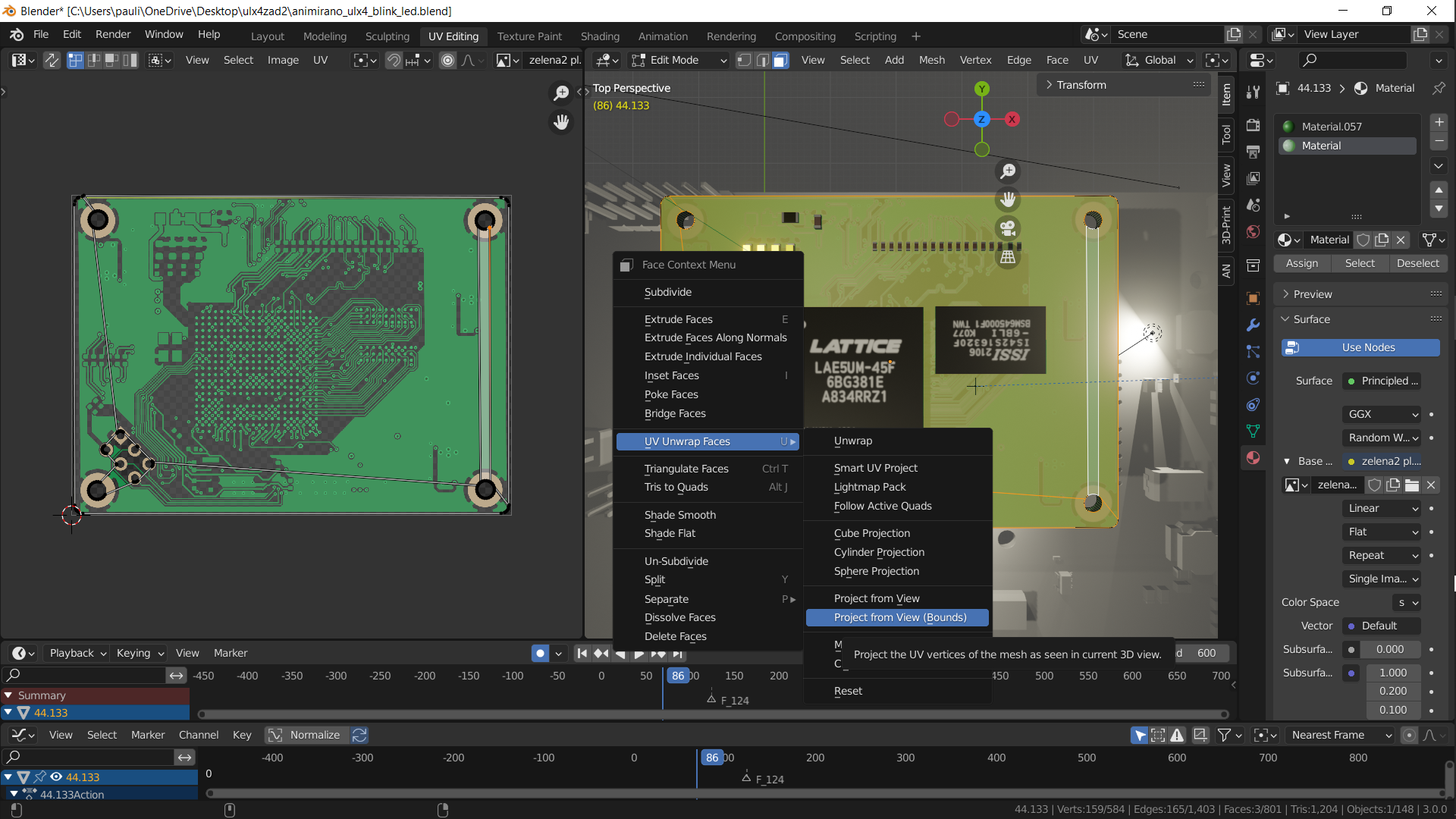Click the Subsurface 0.000 slider field
Viewport: 1456px width, 819px height.
tap(1389, 649)
